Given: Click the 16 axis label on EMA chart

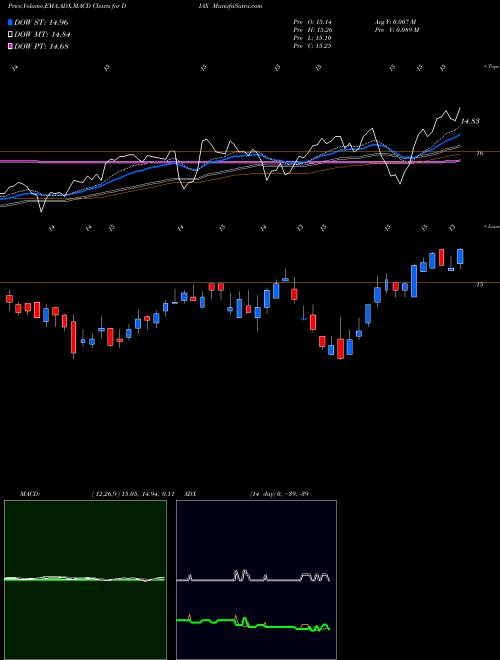Looking at the screenshot, I should point(479,153).
